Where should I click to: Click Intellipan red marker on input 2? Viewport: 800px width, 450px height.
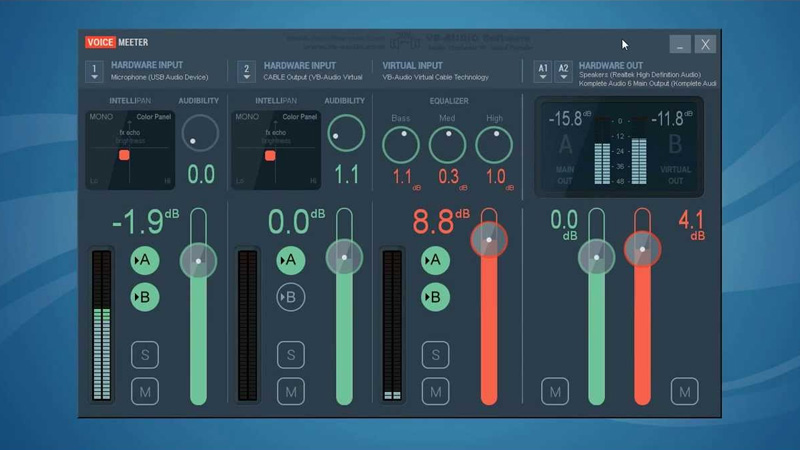tap(270, 155)
